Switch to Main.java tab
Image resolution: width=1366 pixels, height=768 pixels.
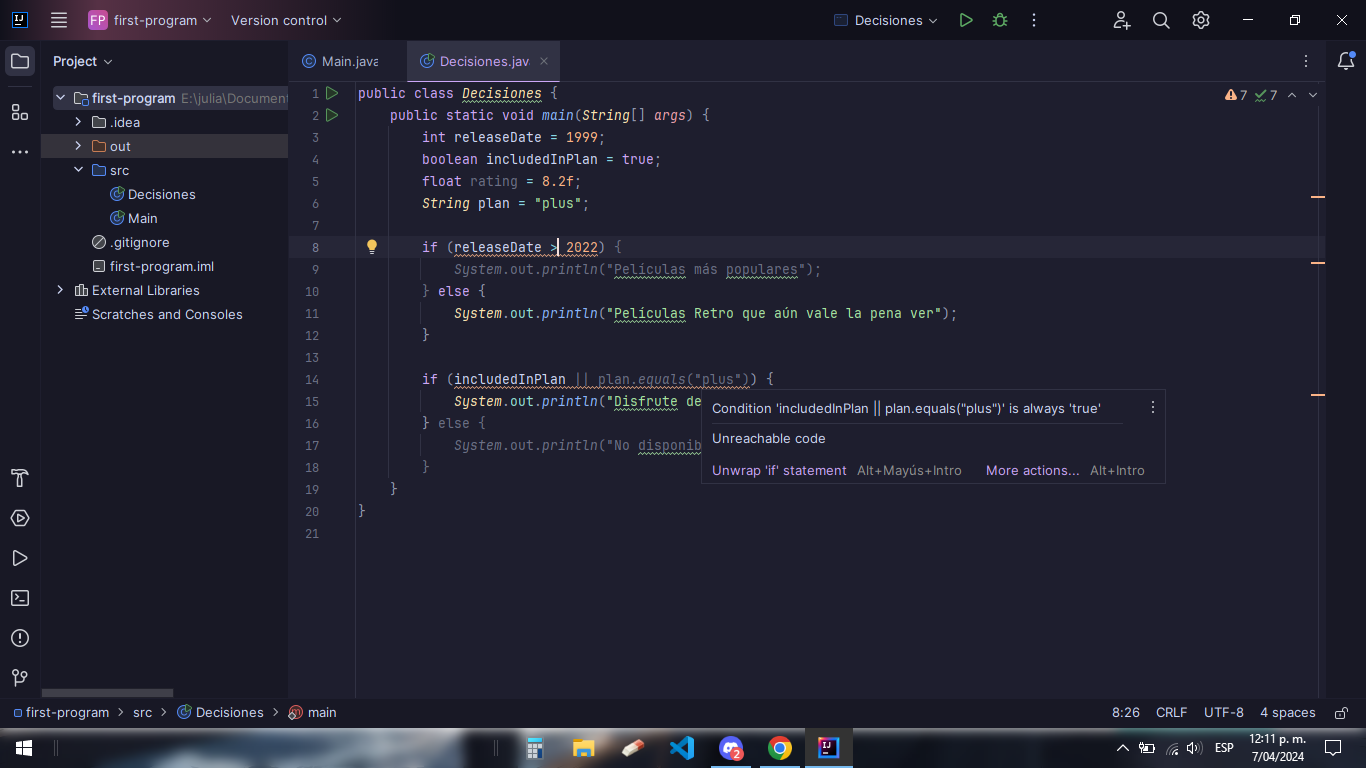click(x=340, y=61)
